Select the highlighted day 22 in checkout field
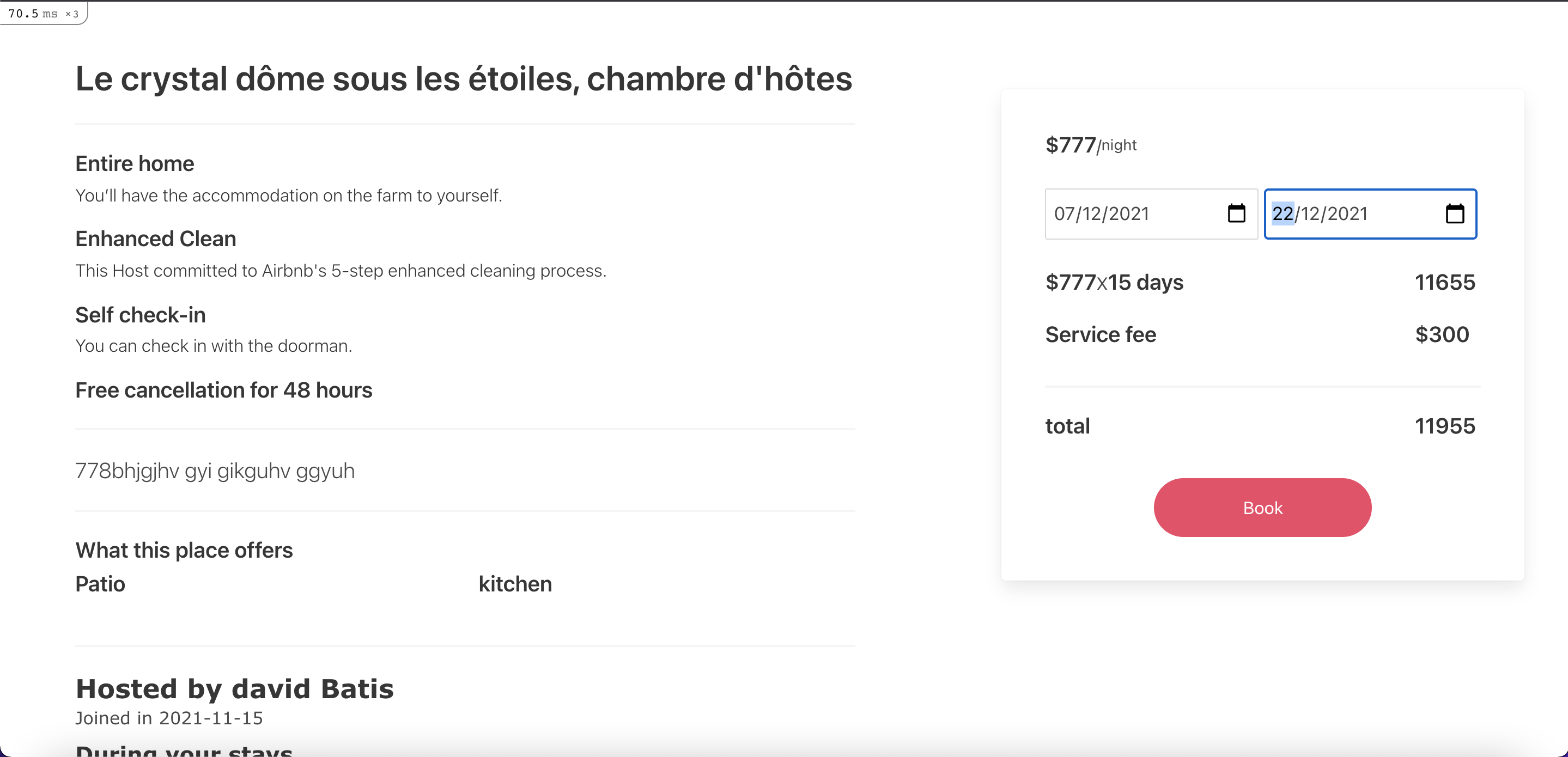 coord(1283,213)
